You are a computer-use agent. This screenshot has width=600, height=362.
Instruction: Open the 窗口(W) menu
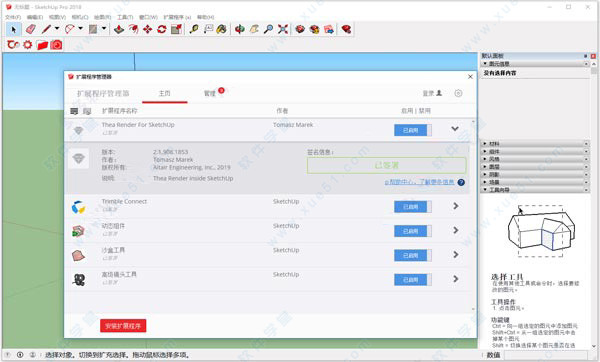click(148, 17)
